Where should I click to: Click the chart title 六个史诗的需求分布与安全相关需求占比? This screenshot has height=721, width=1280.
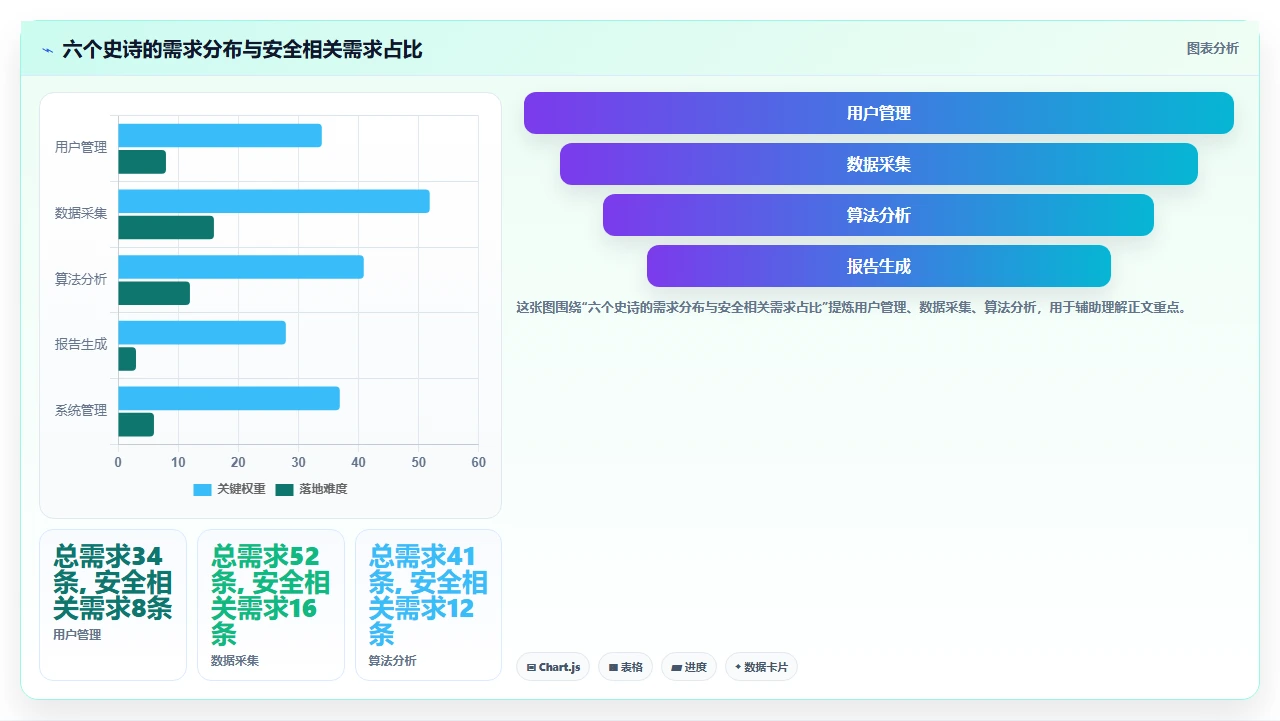click(x=242, y=49)
